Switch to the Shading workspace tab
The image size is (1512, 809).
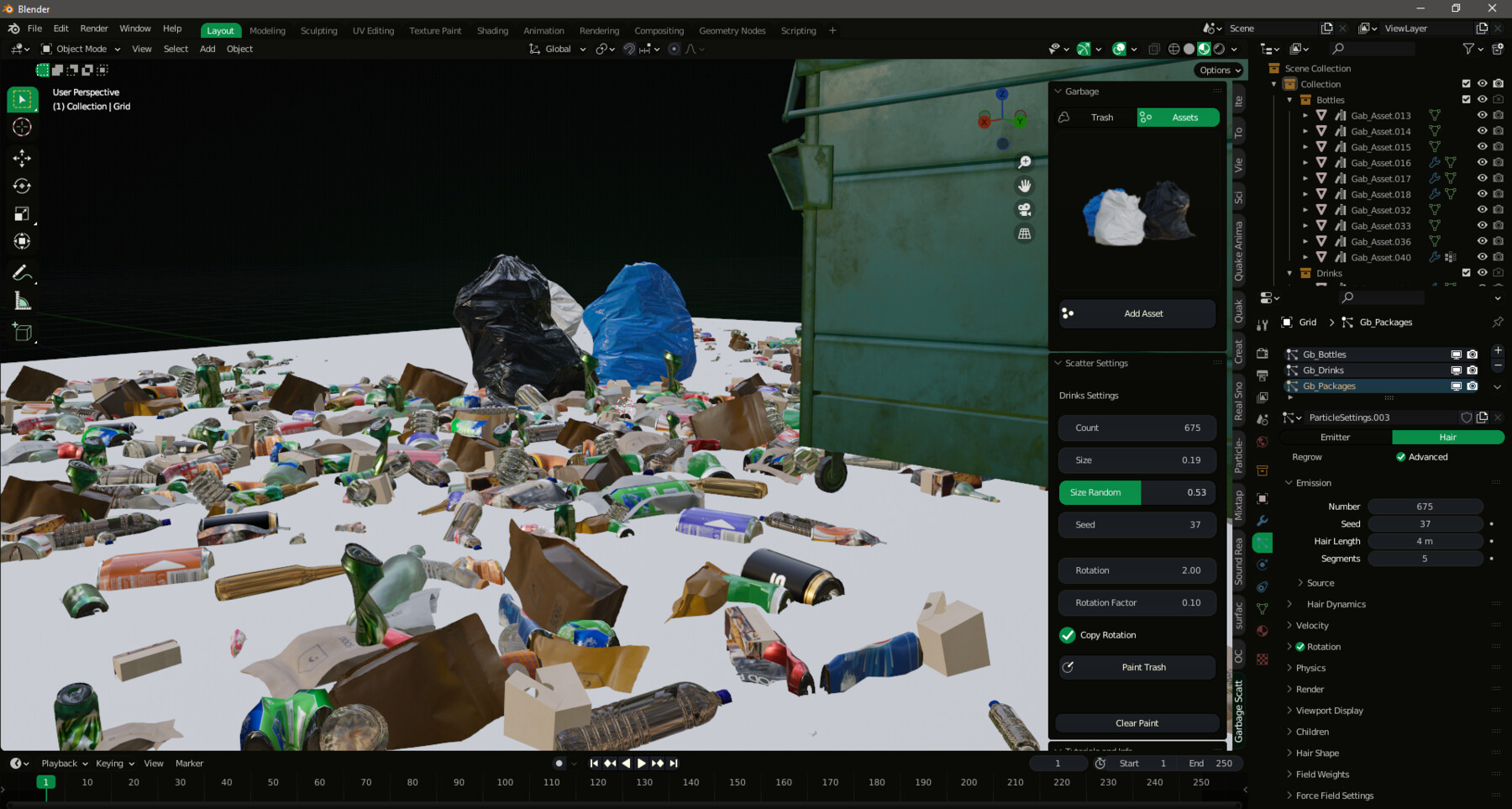pos(492,30)
